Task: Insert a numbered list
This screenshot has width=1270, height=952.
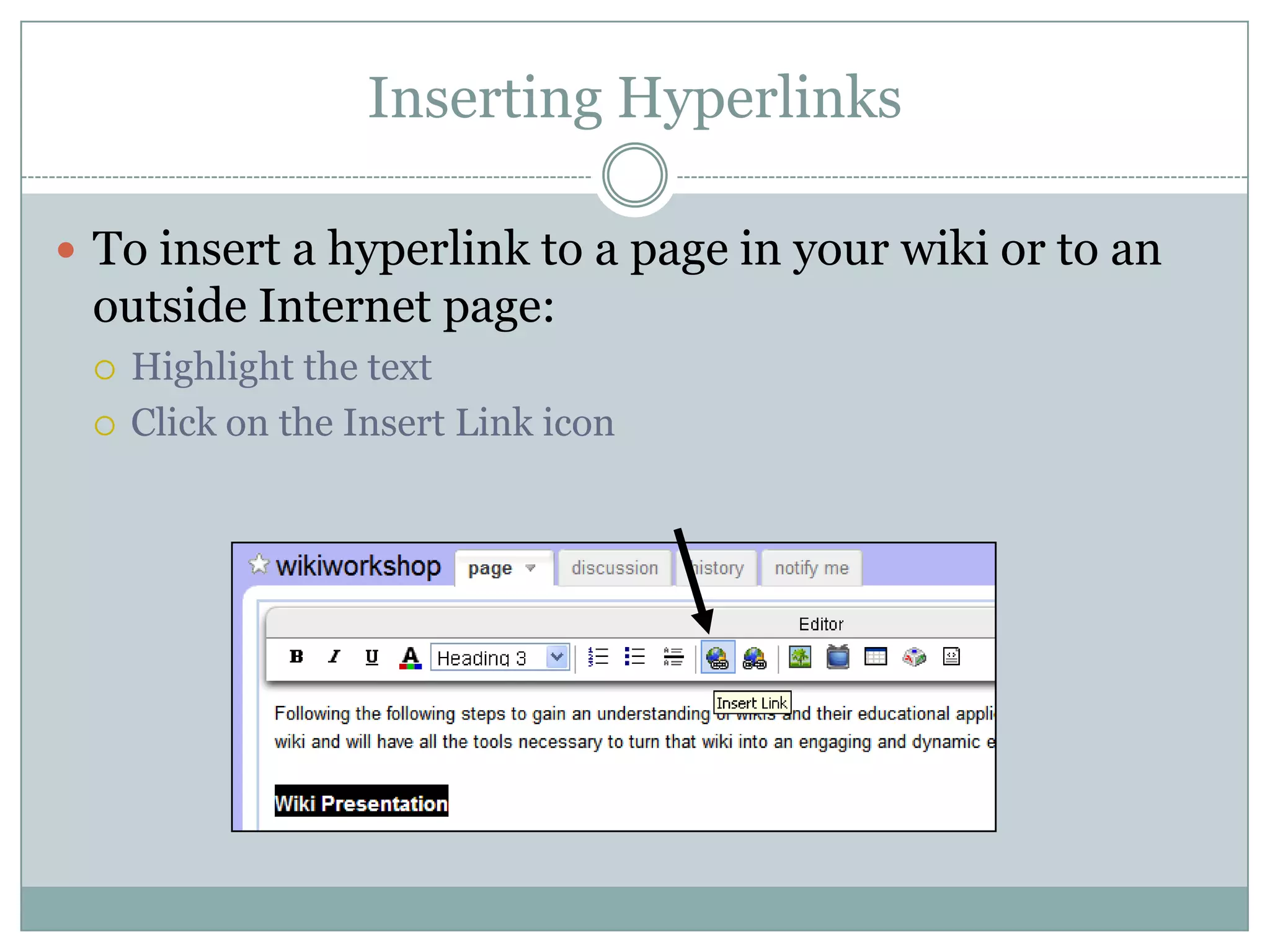Action: [x=598, y=657]
